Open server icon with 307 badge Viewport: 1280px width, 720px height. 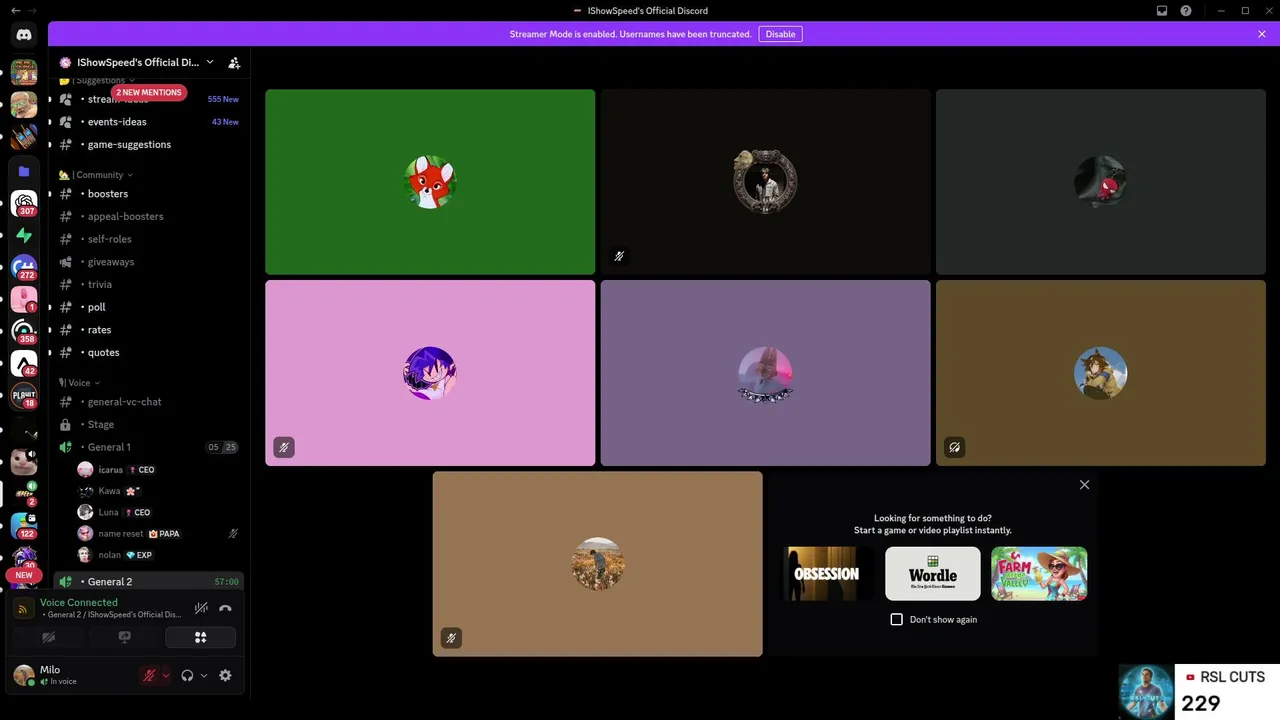pos(24,203)
